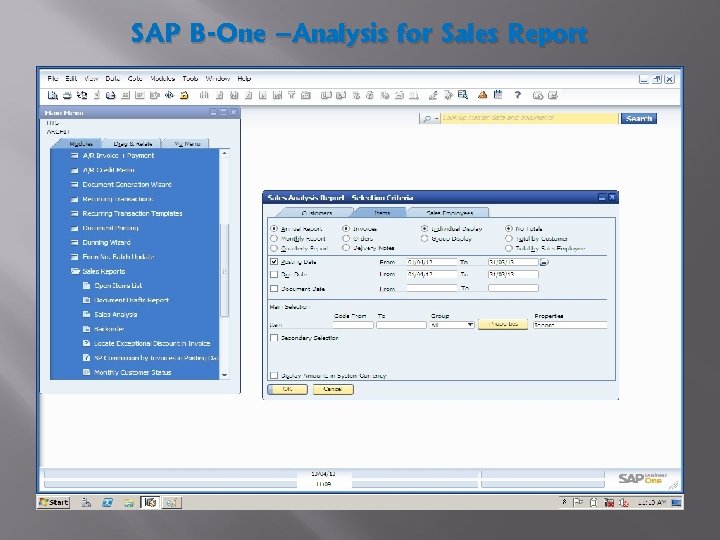Open Query Manager from the toolbar
720x540 pixels.
pos(462,95)
